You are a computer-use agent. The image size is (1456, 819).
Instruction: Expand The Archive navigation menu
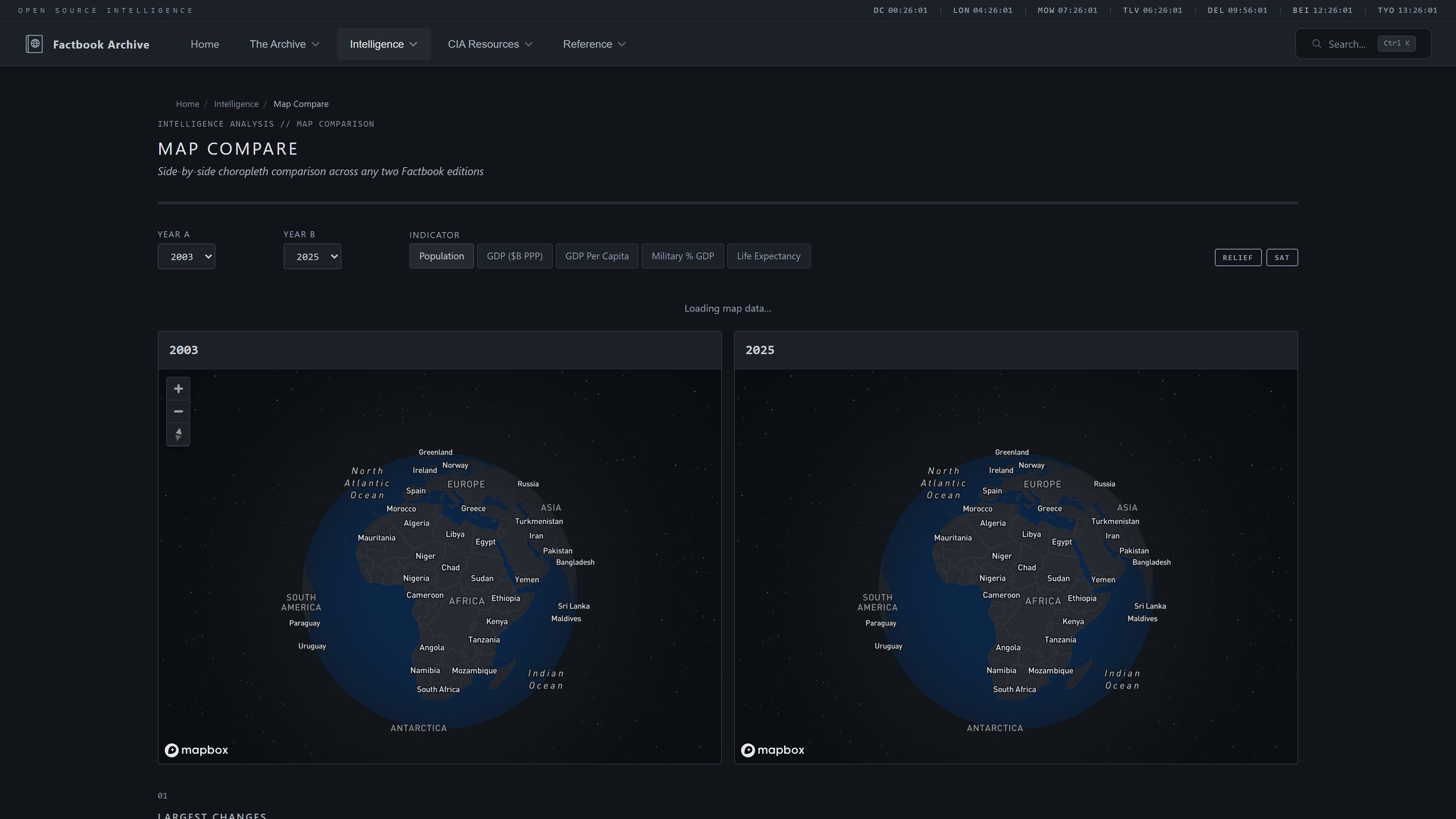[x=284, y=44]
